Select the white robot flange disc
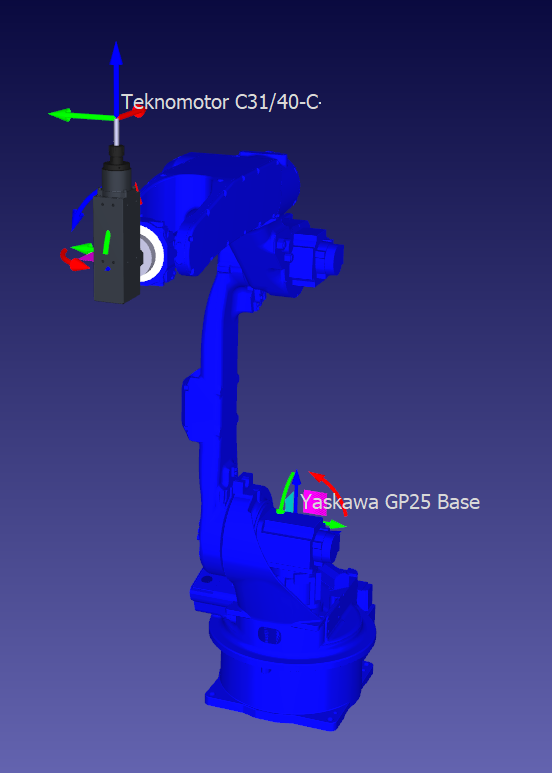 click(x=152, y=254)
